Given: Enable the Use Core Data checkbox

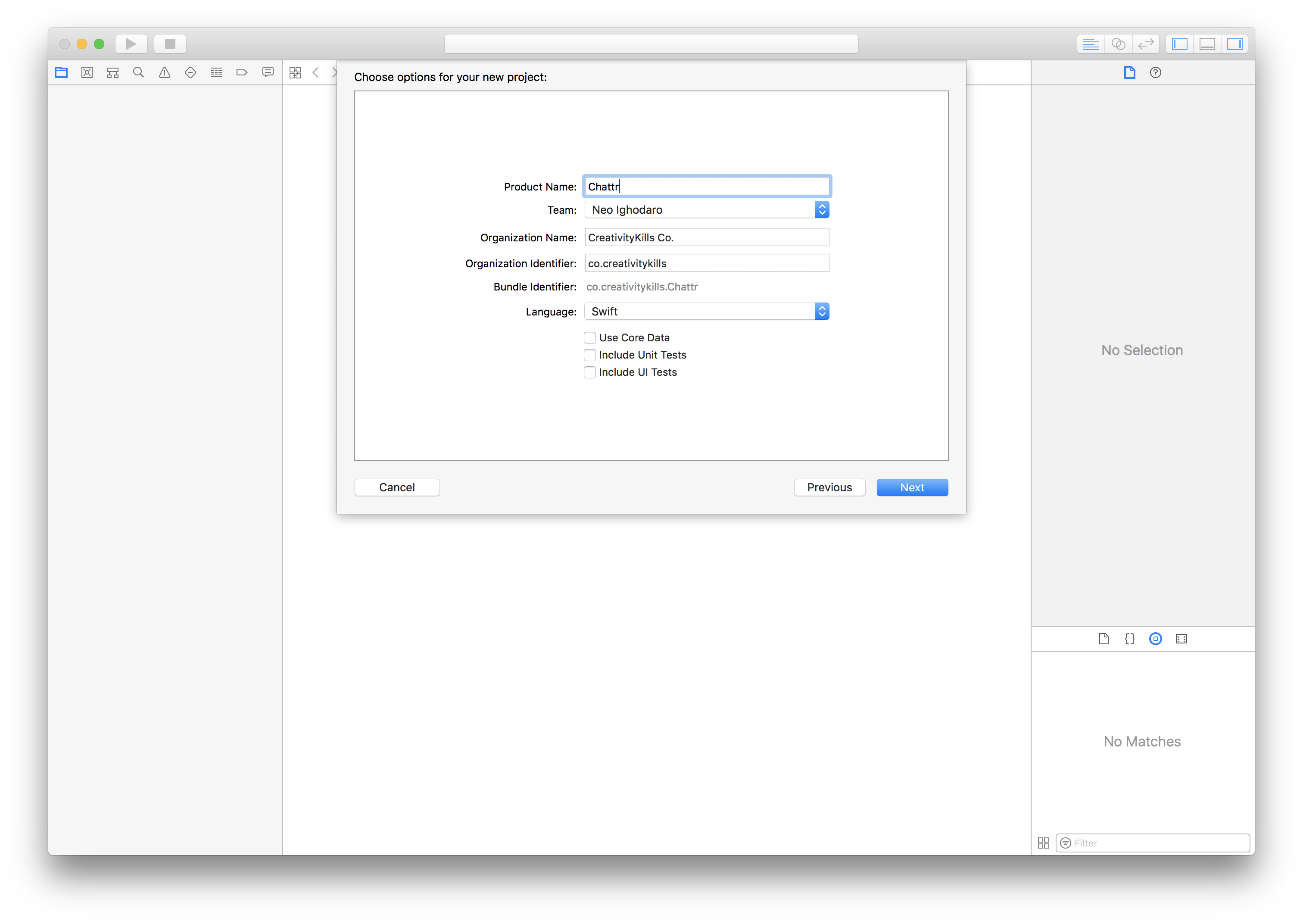Looking at the screenshot, I should 590,337.
